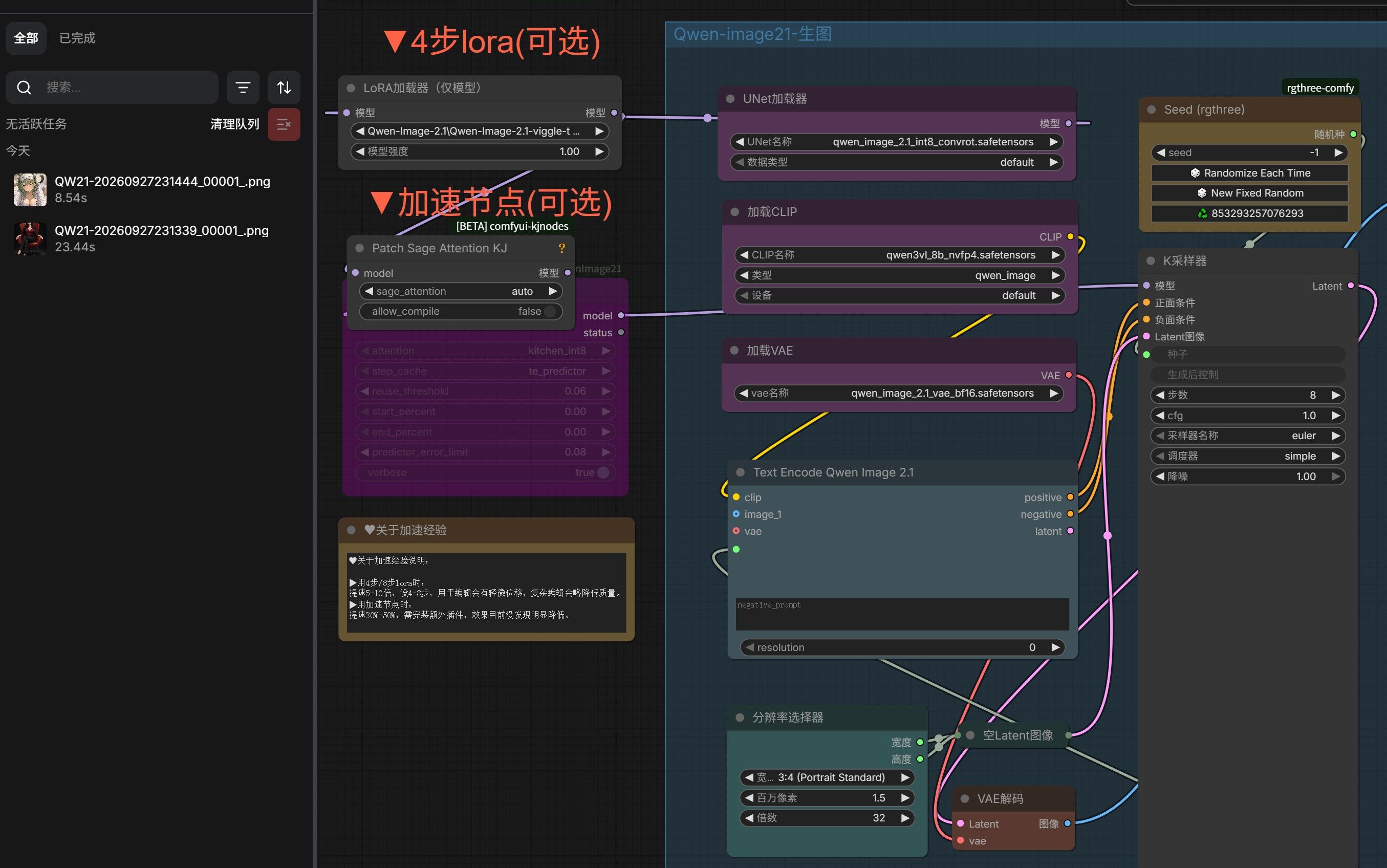
Task: Collapse the 分辨率选择器 node via title dot
Action: pos(740,717)
